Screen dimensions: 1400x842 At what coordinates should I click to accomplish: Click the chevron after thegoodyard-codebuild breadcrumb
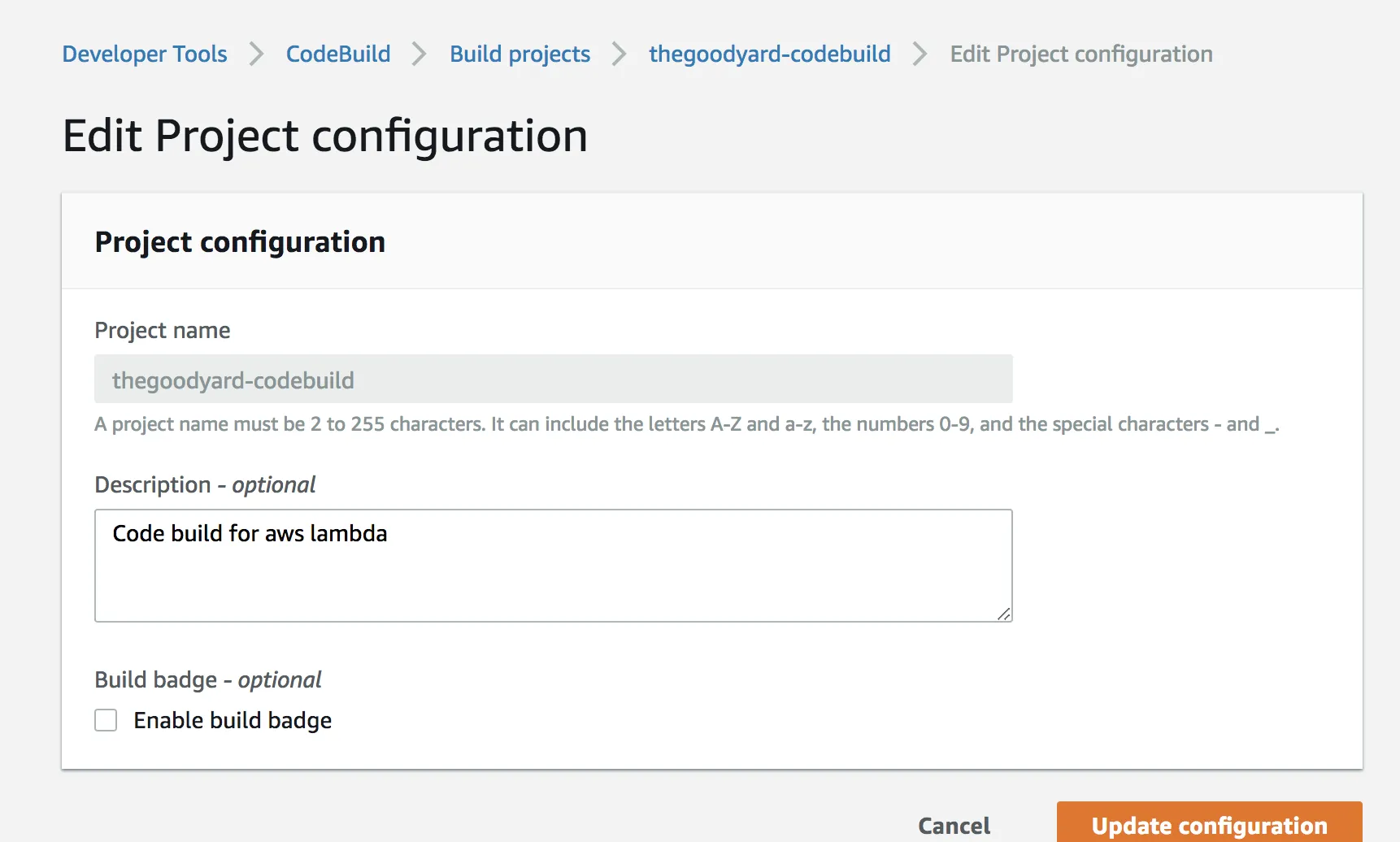pyautogui.click(x=920, y=54)
